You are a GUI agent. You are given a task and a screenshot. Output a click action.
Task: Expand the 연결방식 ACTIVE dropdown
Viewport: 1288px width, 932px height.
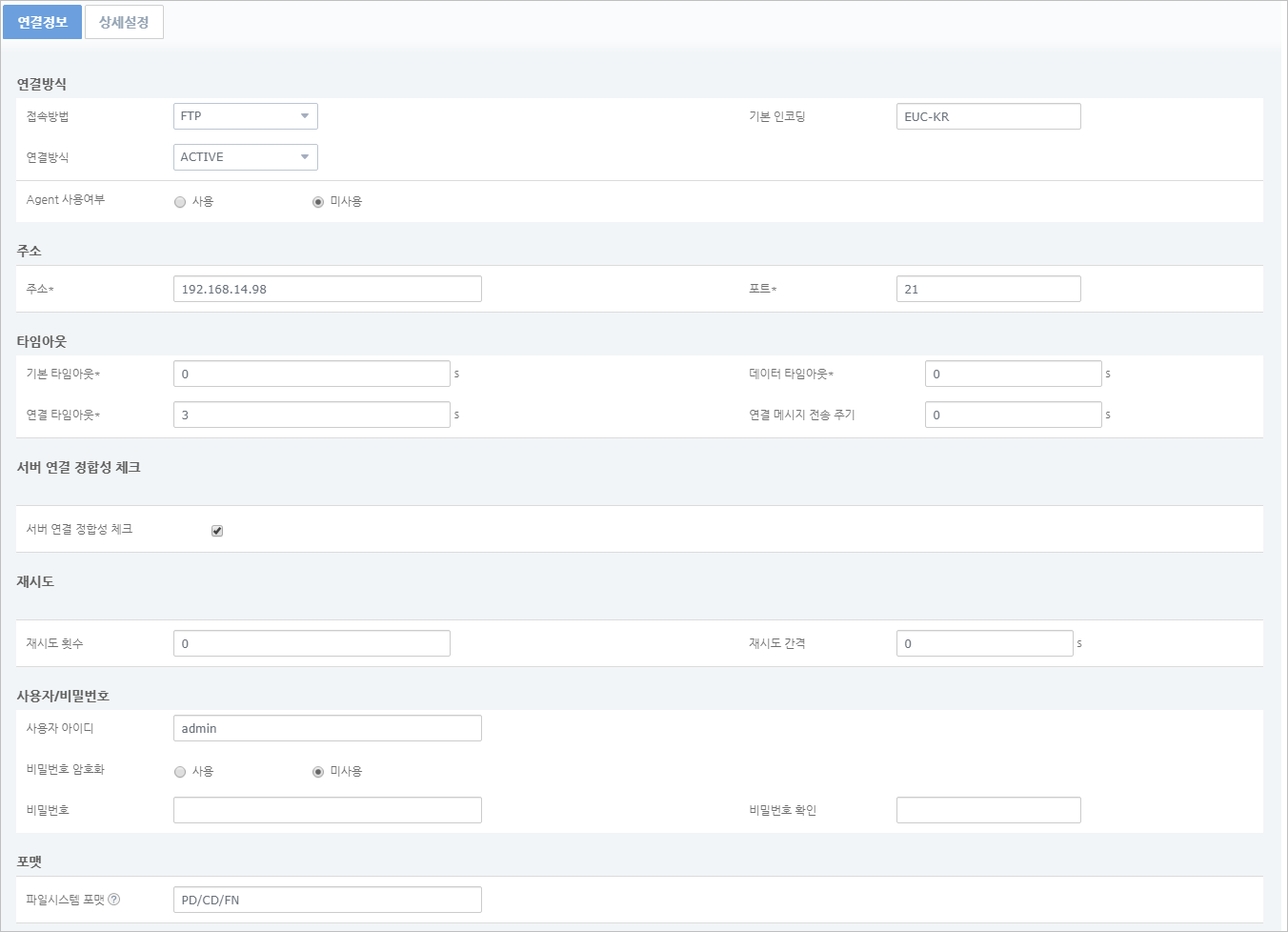coord(245,157)
